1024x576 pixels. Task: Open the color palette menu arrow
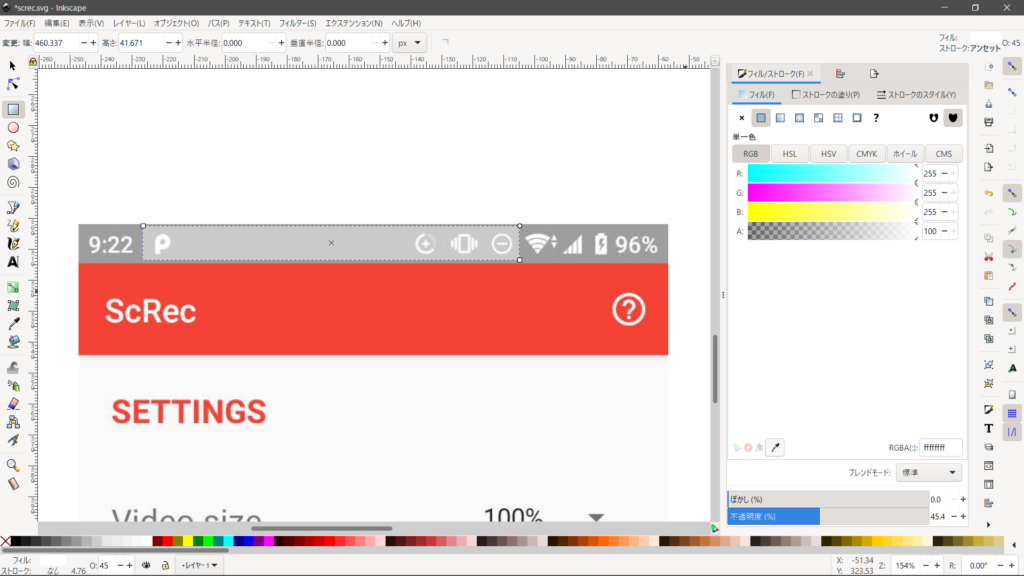coord(1014,545)
